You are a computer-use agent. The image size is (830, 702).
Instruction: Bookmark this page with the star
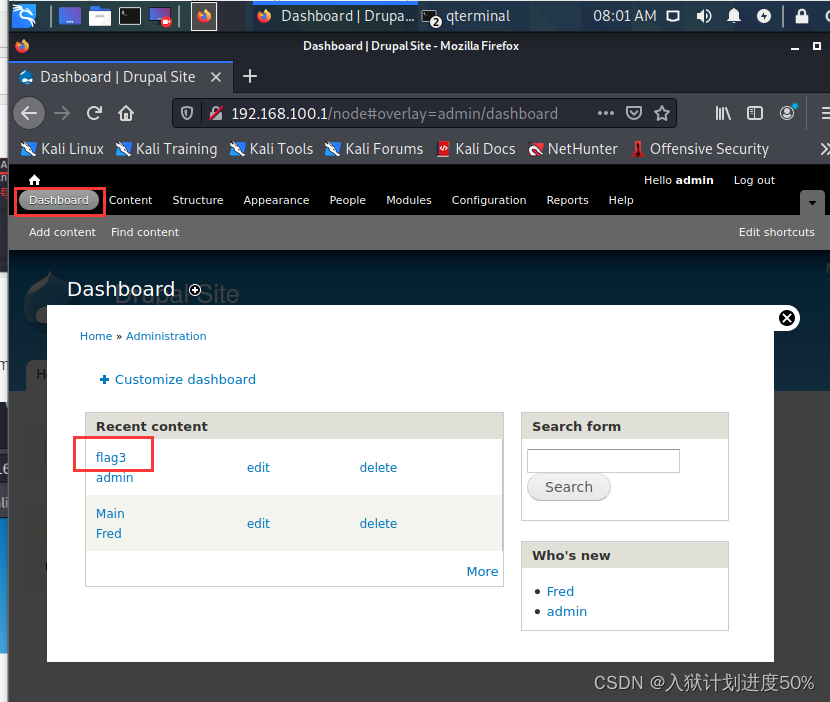(x=662, y=113)
